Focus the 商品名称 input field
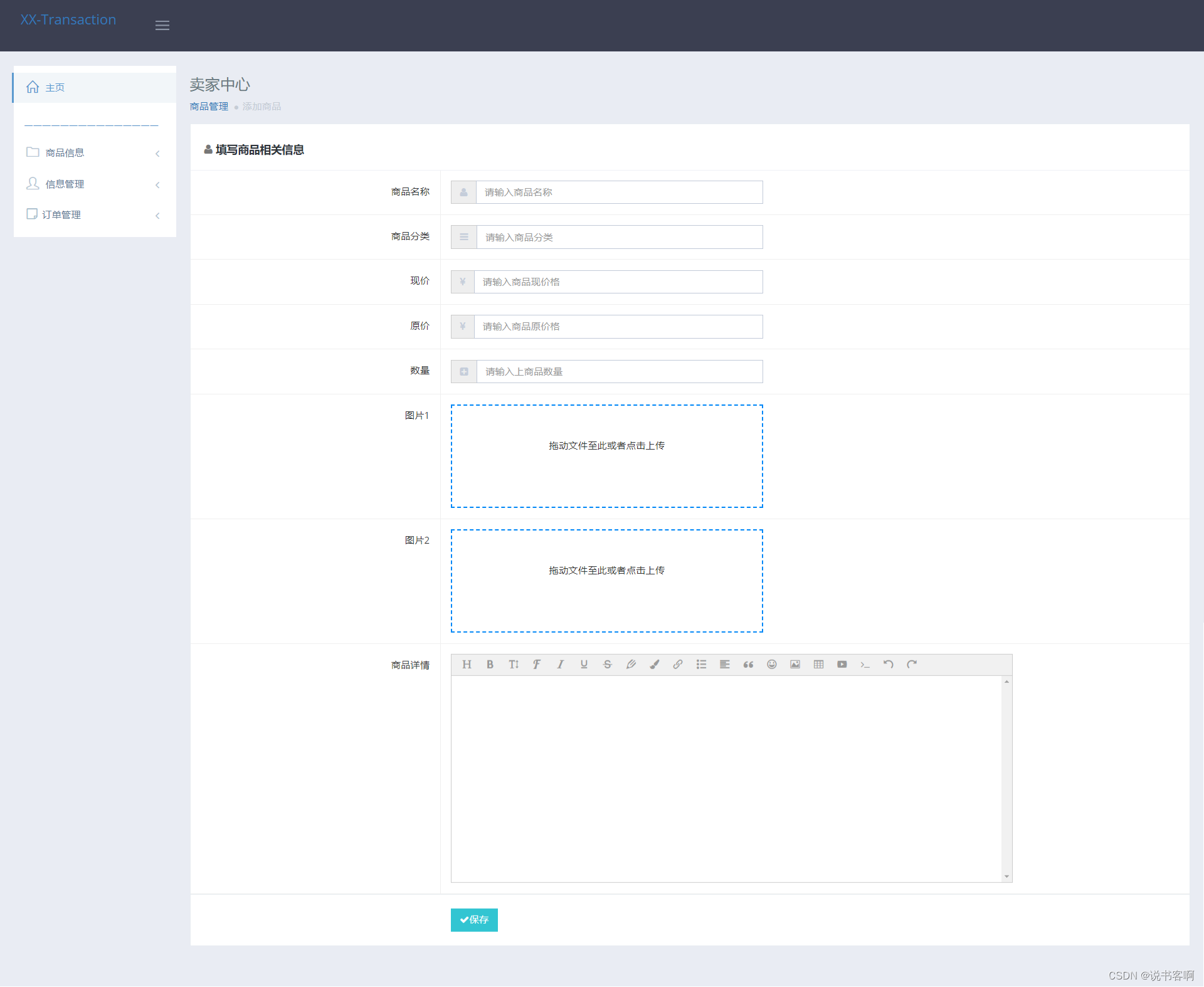 (620, 193)
